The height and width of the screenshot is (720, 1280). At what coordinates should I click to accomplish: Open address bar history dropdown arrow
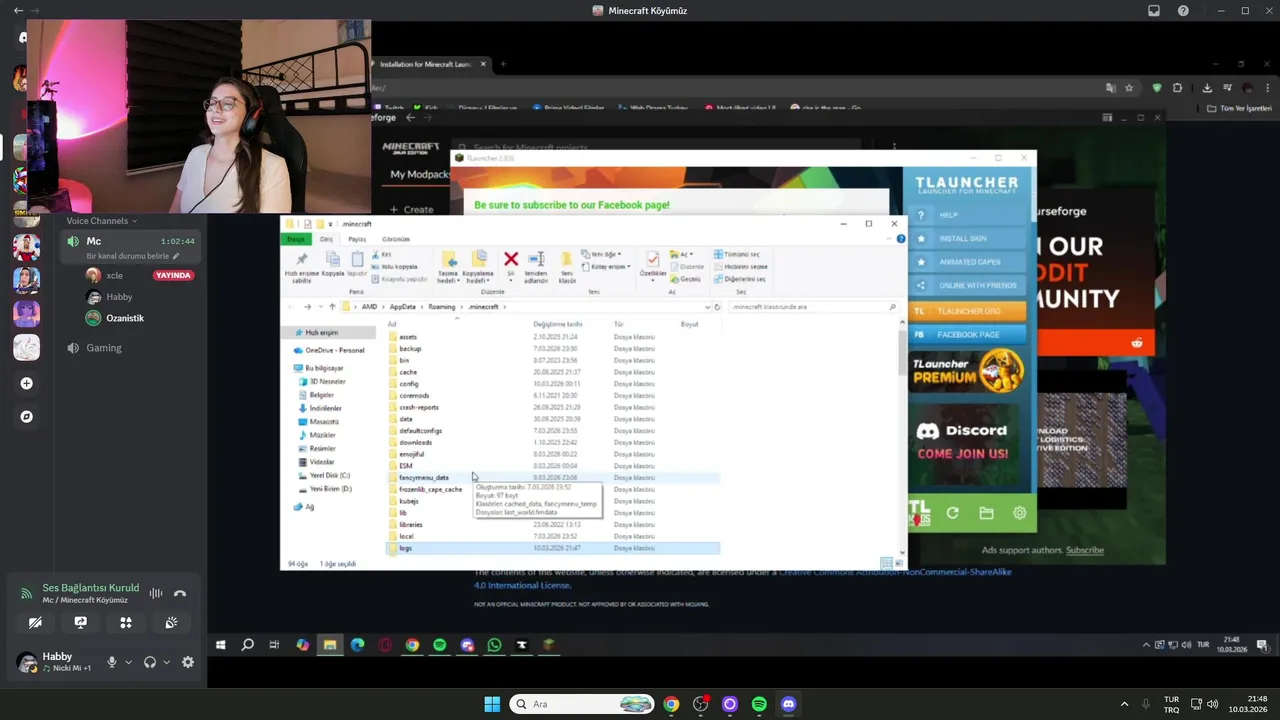click(707, 307)
